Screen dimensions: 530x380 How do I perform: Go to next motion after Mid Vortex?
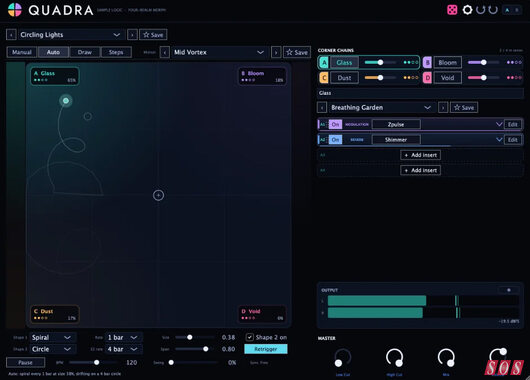pyautogui.click(x=276, y=52)
